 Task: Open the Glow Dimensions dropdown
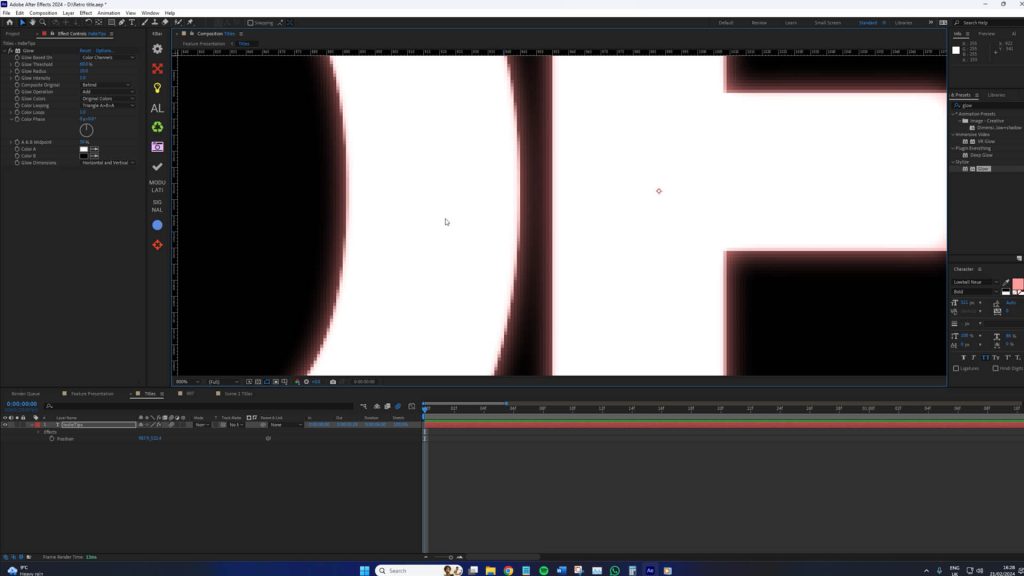(x=108, y=163)
